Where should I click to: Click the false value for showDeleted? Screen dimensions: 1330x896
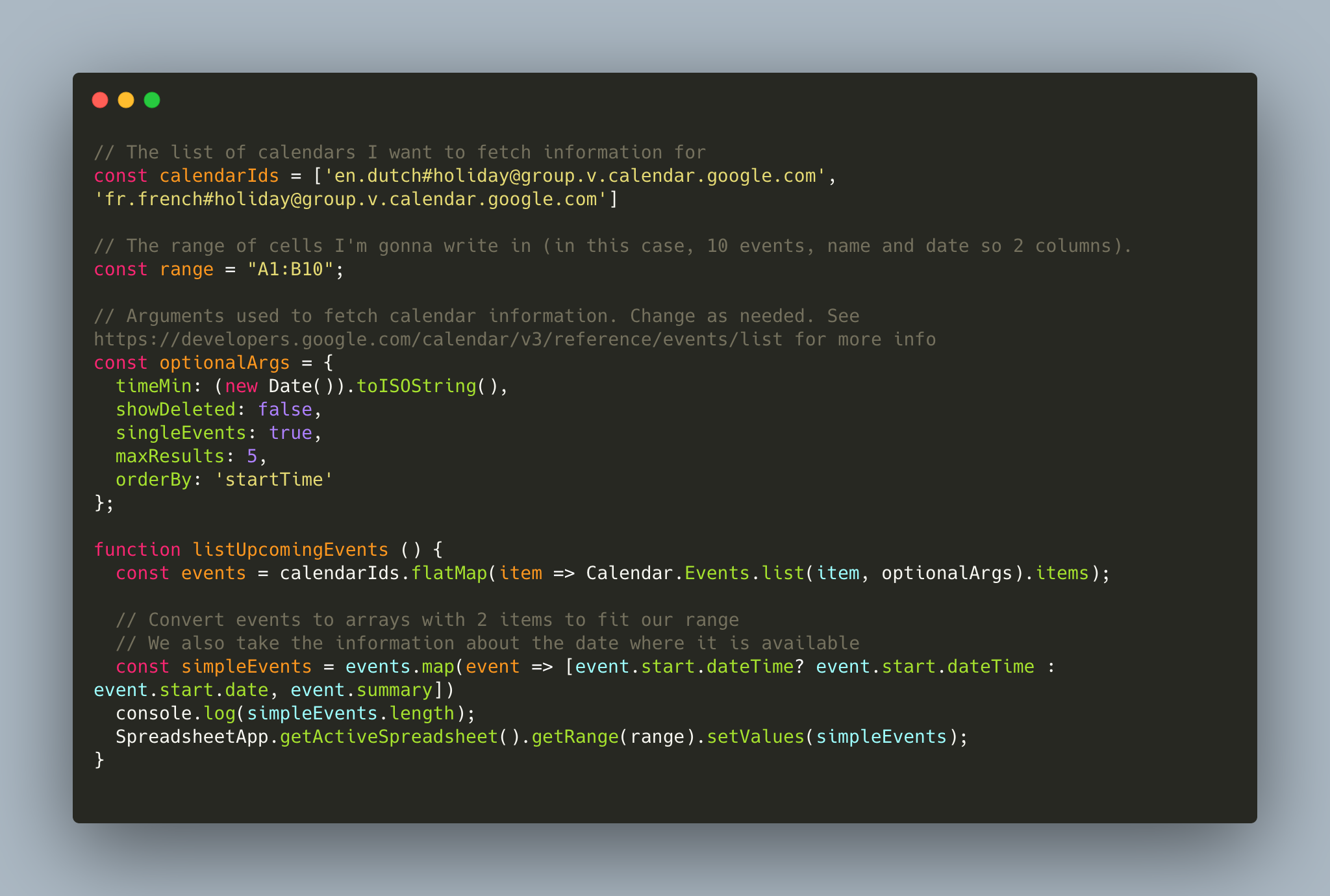pyautogui.click(x=285, y=410)
